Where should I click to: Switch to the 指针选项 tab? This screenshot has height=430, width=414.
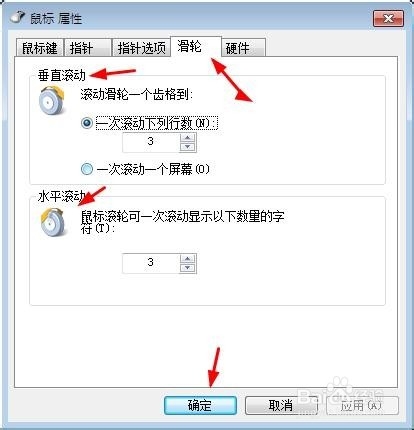pos(141,48)
